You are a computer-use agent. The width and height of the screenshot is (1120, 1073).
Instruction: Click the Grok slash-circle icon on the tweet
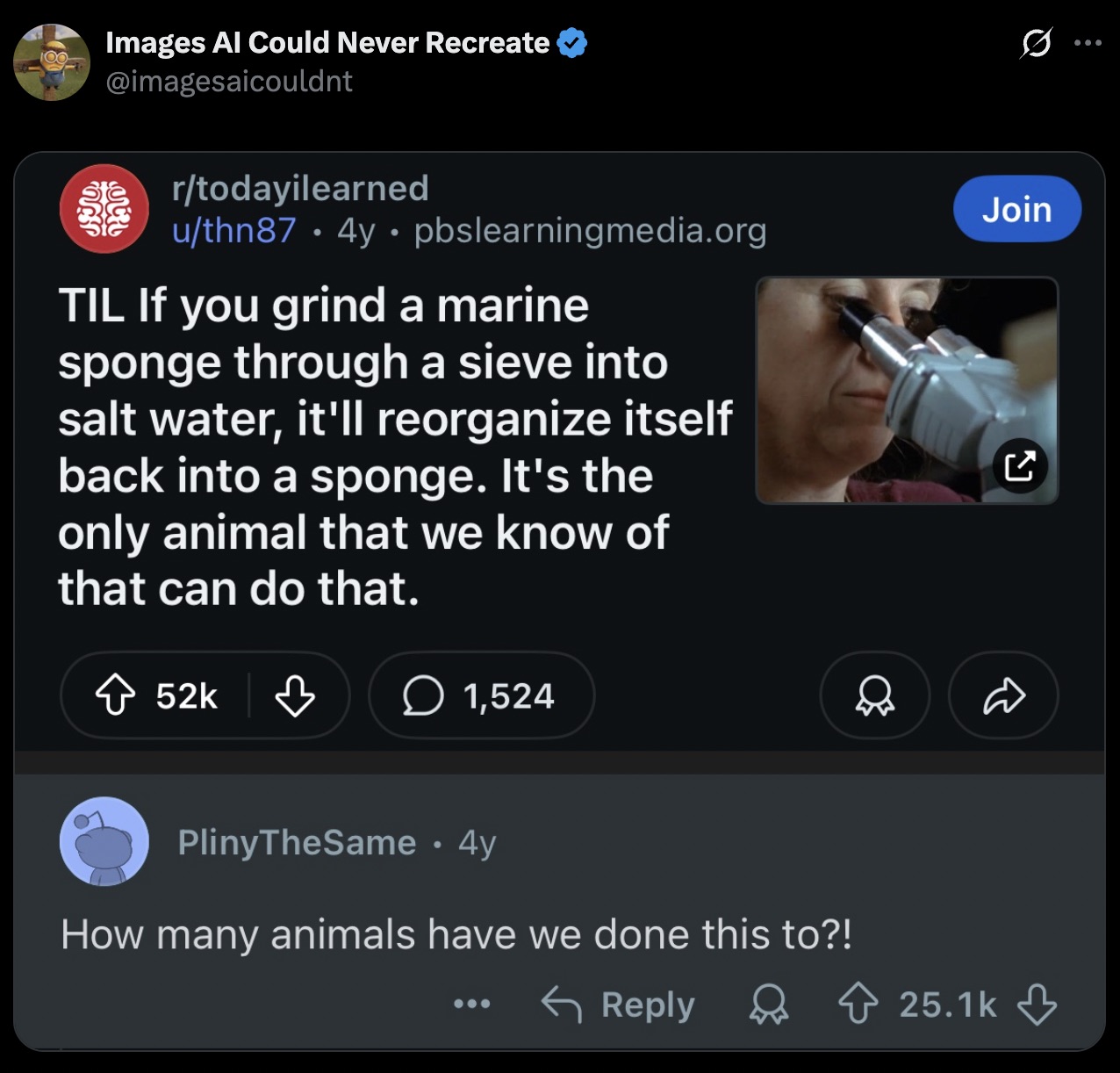pos(1036,43)
